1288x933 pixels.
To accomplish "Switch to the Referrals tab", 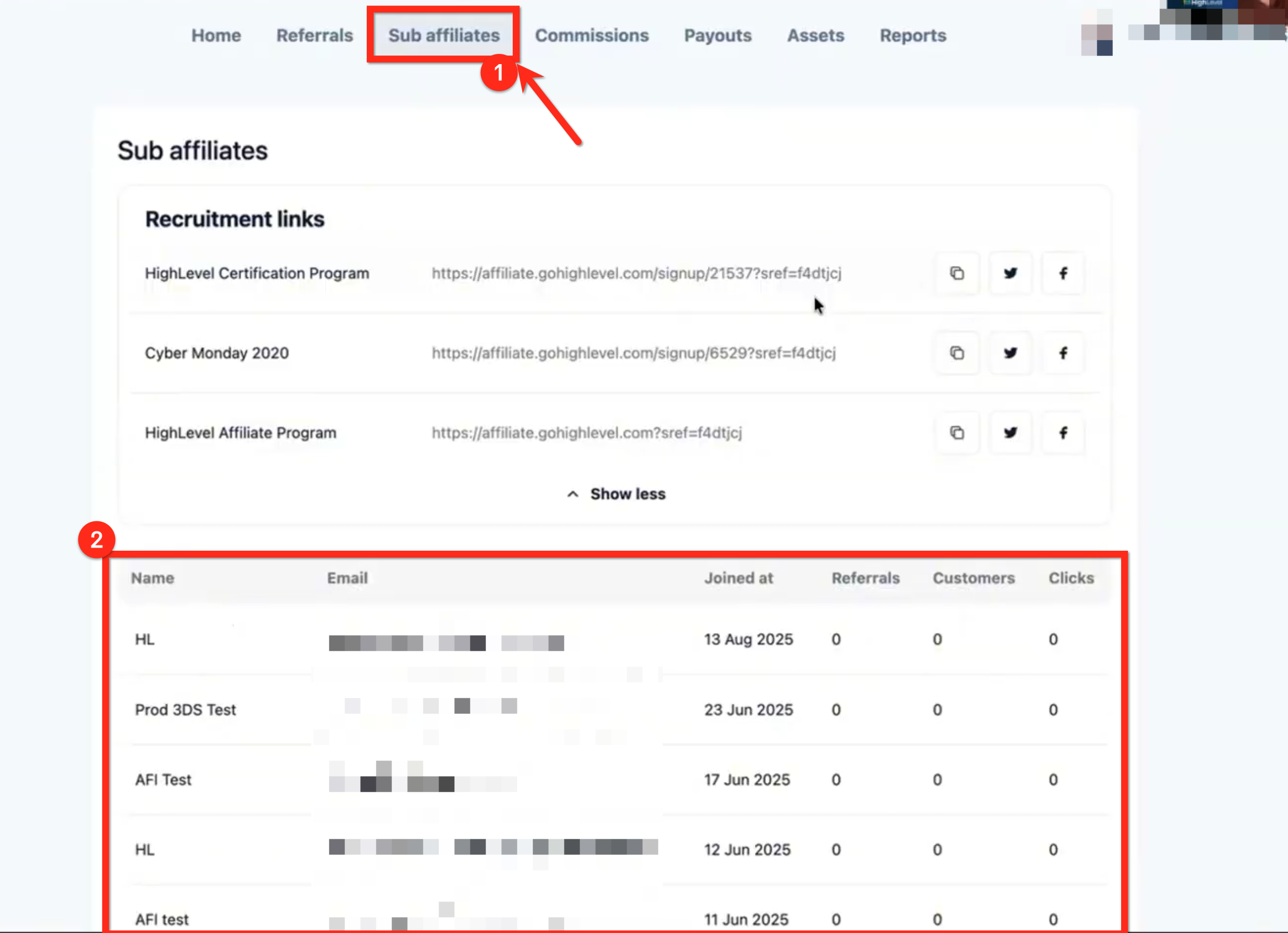I will [314, 35].
